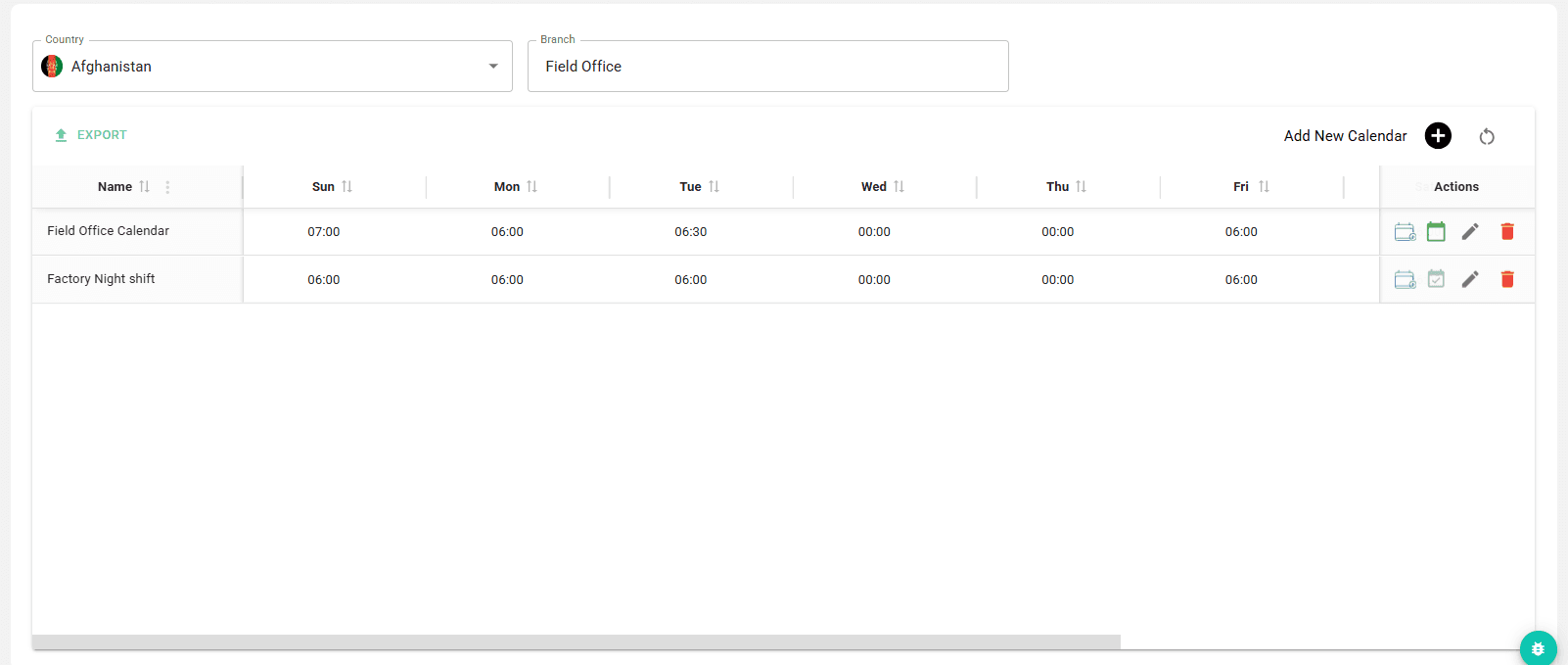
Task: Click the Add New Calendar label
Action: pyautogui.click(x=1345, y=136)
